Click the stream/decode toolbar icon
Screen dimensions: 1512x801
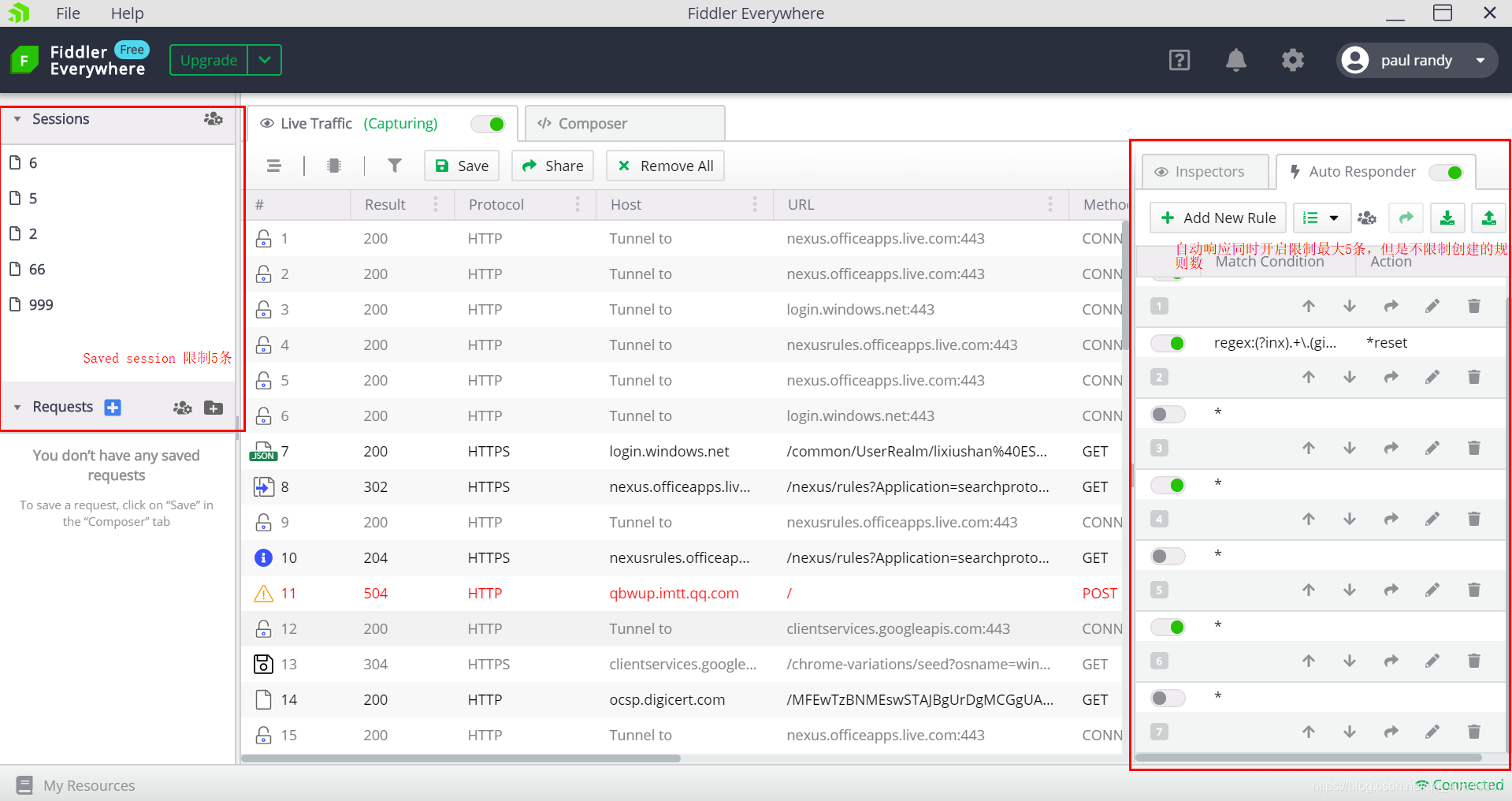(334, 166)
